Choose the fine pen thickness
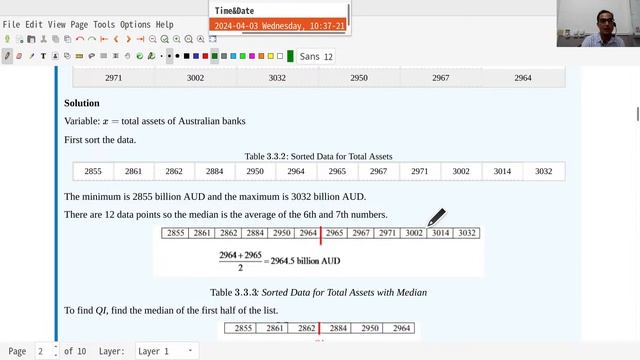The width and height of the screenshot is (640, 360). pyautogui.click(x=162, y=56)
